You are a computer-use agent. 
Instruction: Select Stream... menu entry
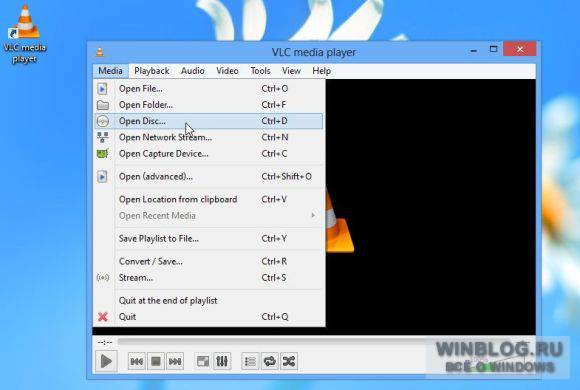(209, 278)
